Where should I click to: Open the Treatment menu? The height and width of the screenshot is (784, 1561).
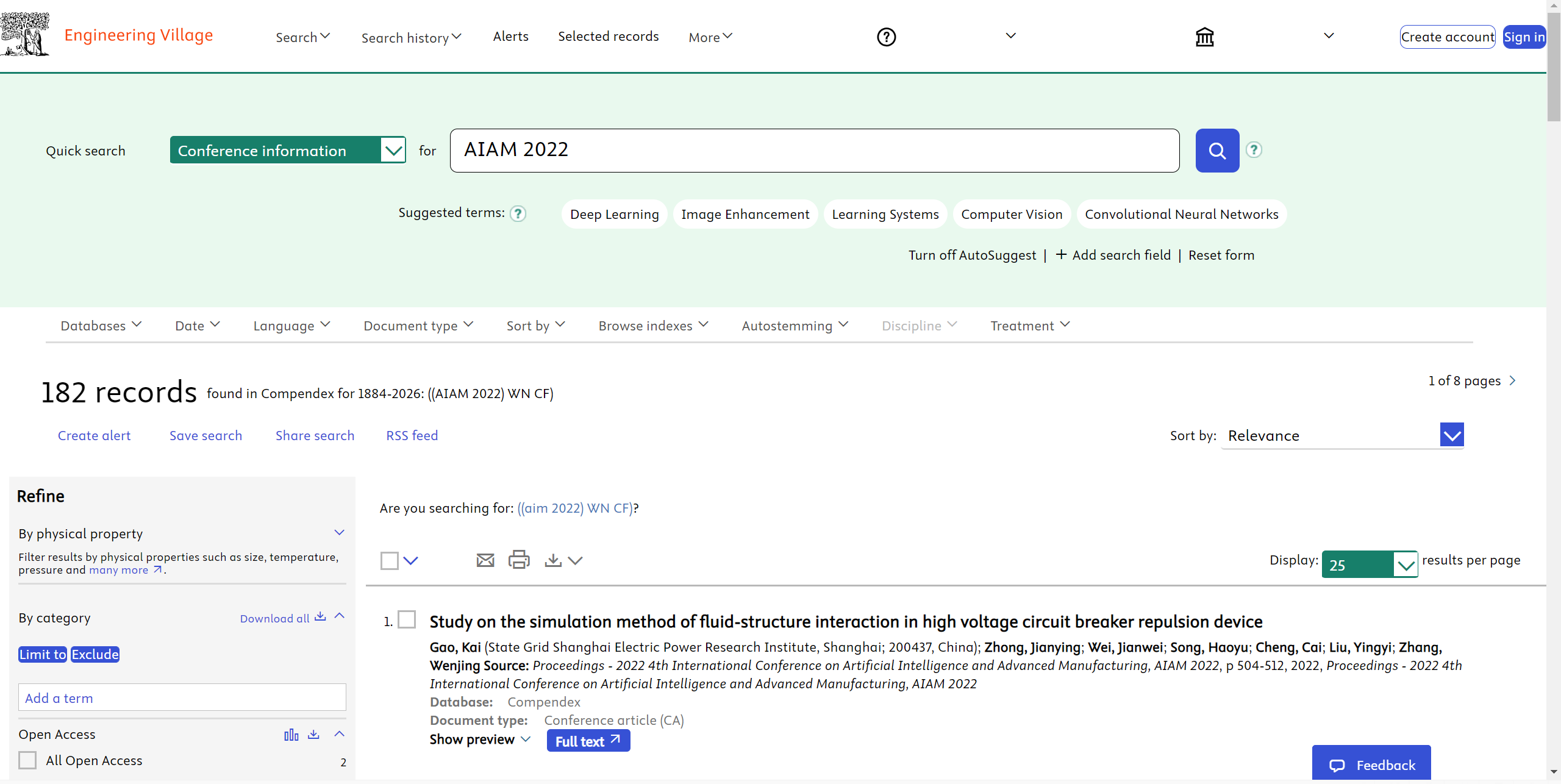point(1030,326)
